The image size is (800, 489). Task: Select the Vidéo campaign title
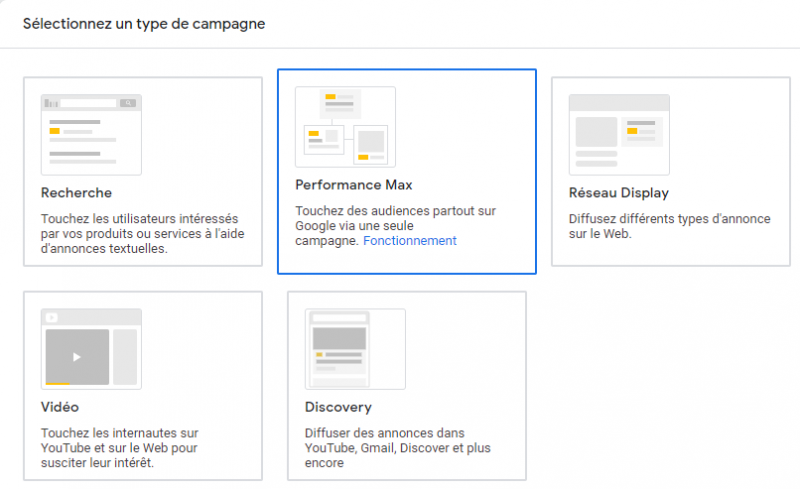[60, 407]
